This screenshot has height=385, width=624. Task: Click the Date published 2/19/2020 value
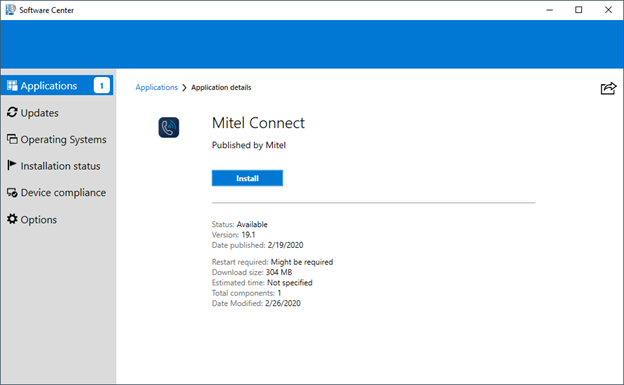coord(285,245)
